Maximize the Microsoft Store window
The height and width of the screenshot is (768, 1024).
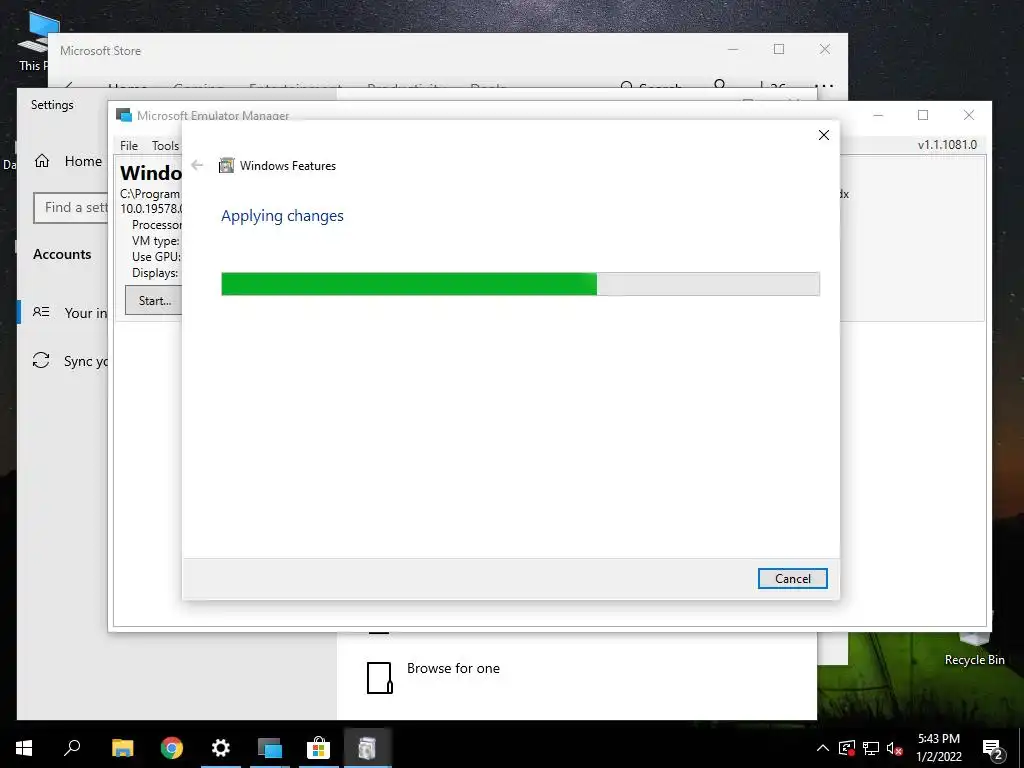[x=778, y=49]
